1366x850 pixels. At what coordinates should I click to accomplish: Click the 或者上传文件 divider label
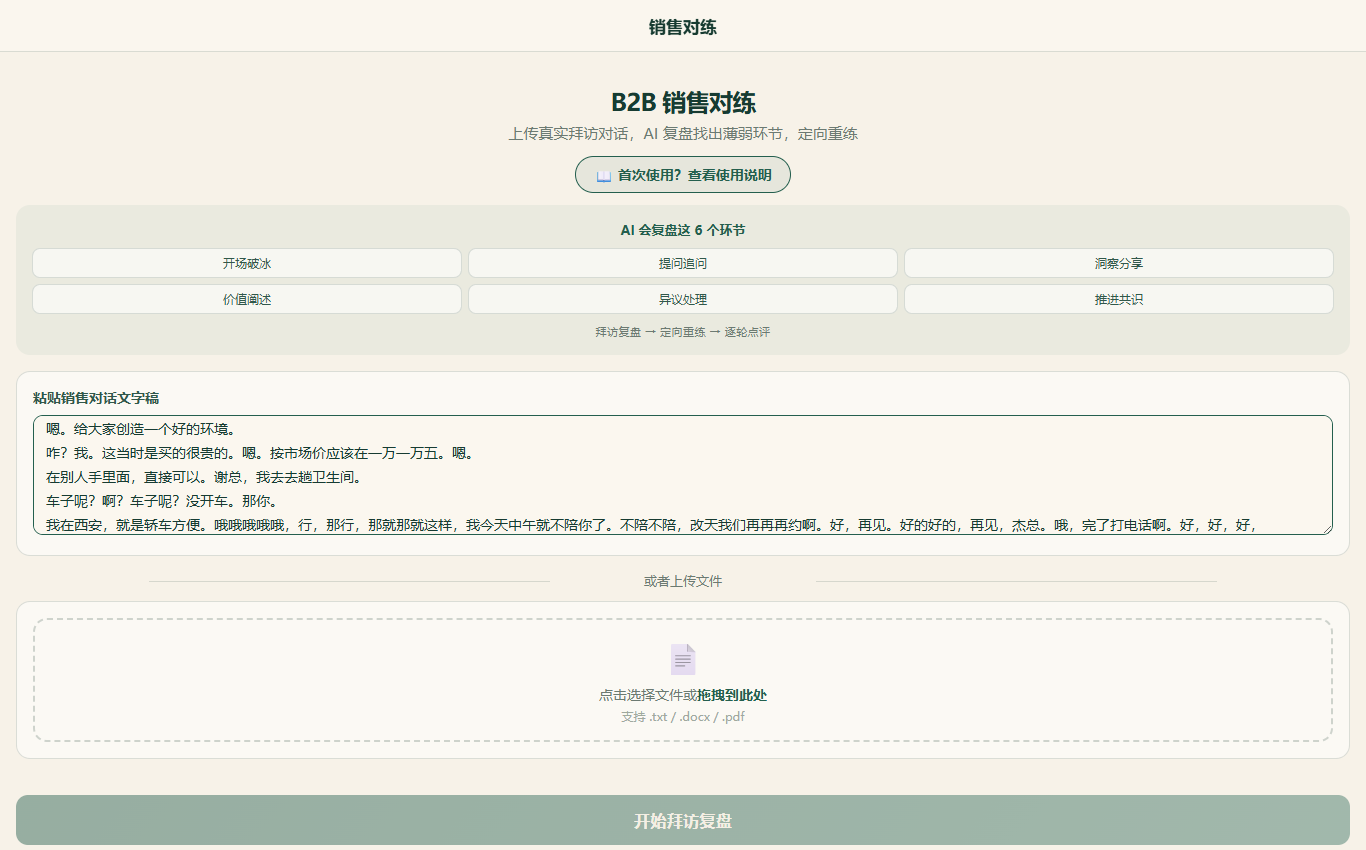(683, 581)
